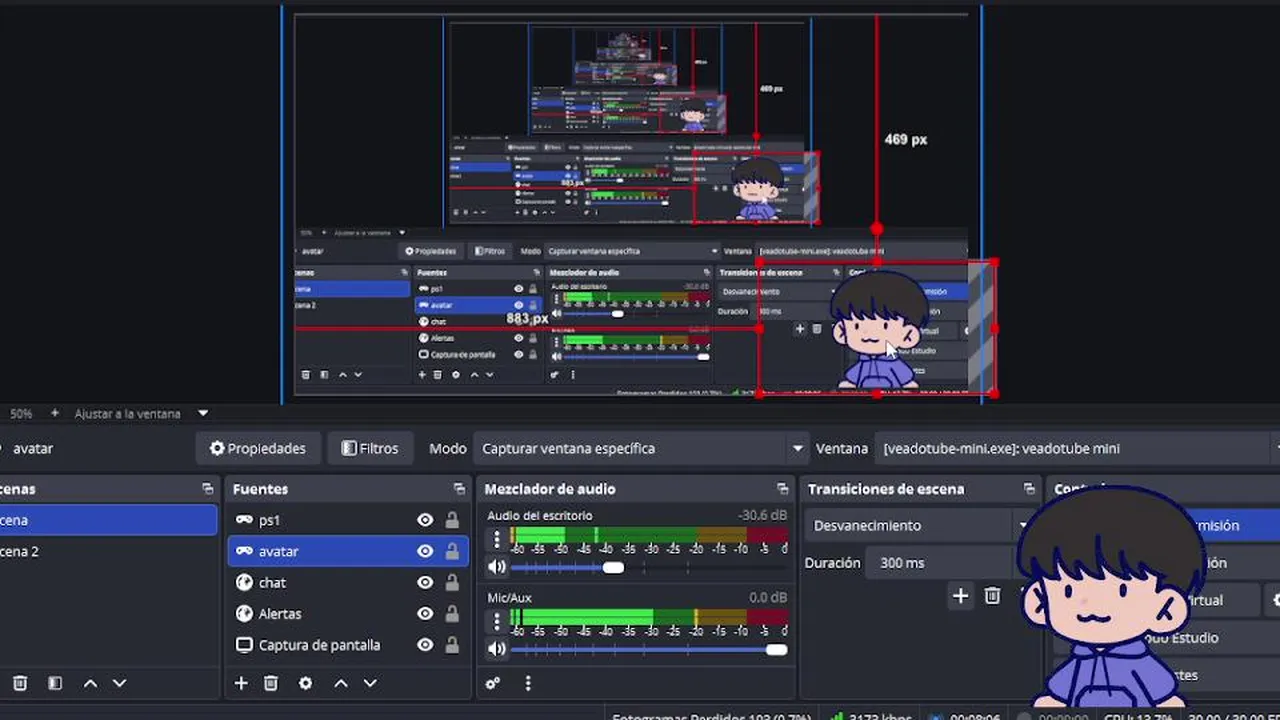This screenshot has height=720, width=1280.
Task: Delete the selected scene with trash icon
Action: (x=20, y=683)
